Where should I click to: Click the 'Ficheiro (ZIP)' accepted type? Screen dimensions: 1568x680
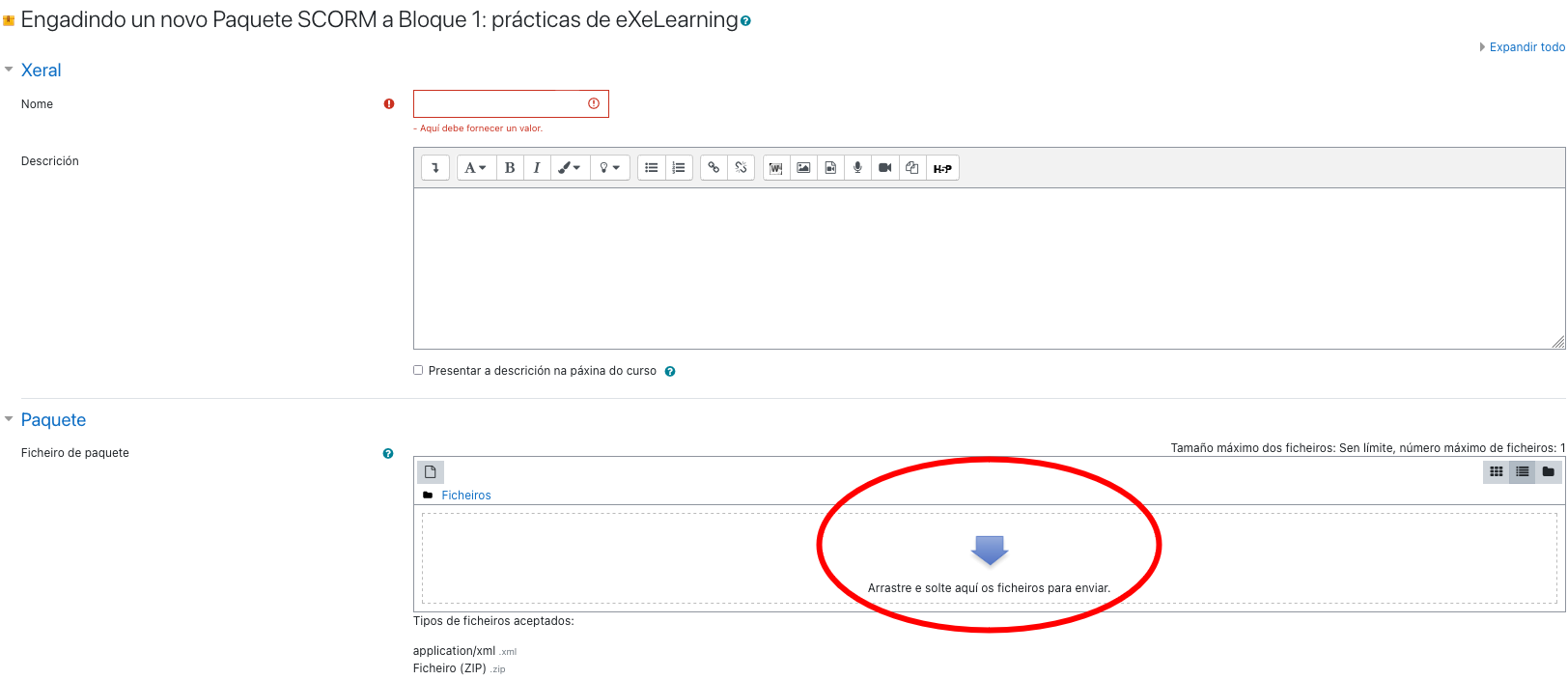(x=449, y=668)
